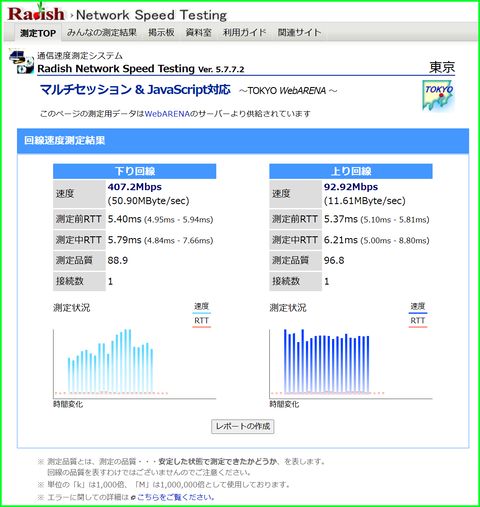Go to the 資料室 tab
Image resolution: width=480 pixels, height=507 pixels.
(x=199, y=32)
